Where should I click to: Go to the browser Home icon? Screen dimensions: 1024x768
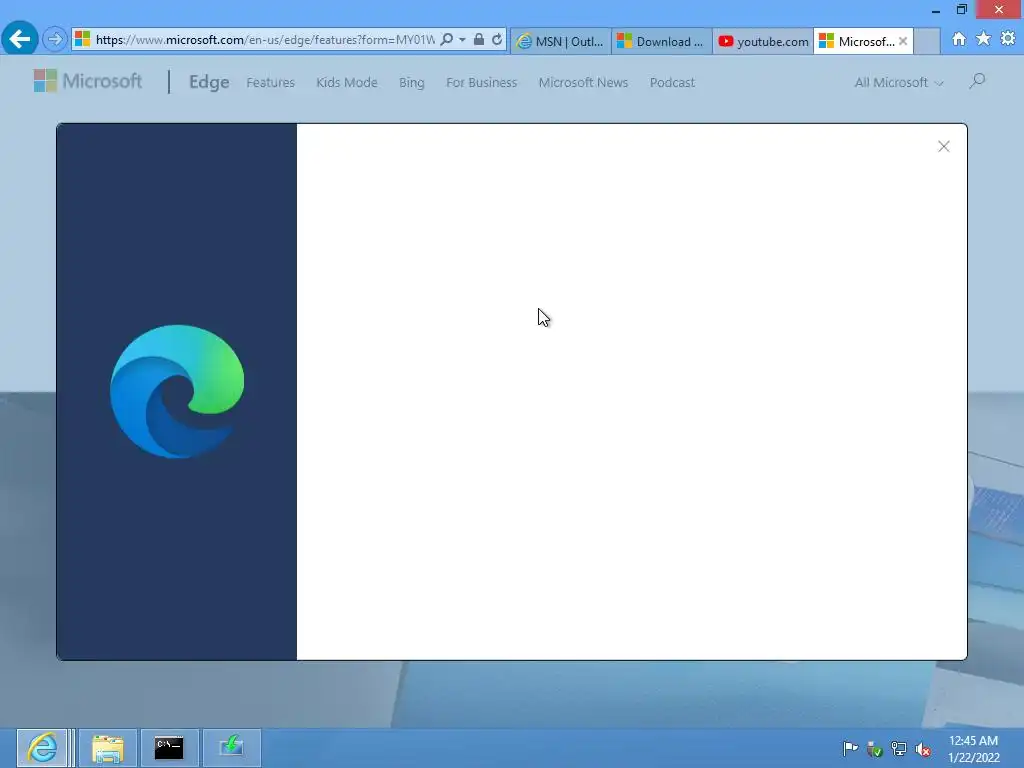pos(959,39)
